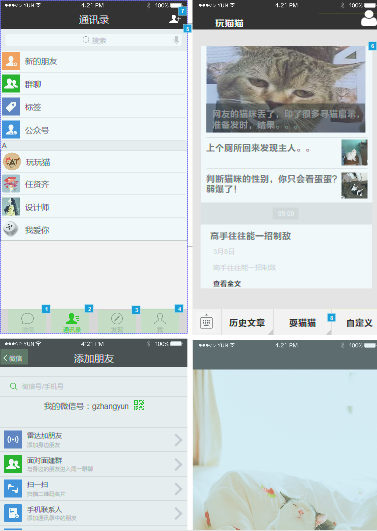The width and height of the screenshot is (377, 531).
Task: Expand the 面对面建群 row with its chevron
Action: pyautogui.click(x=179, y=464)
